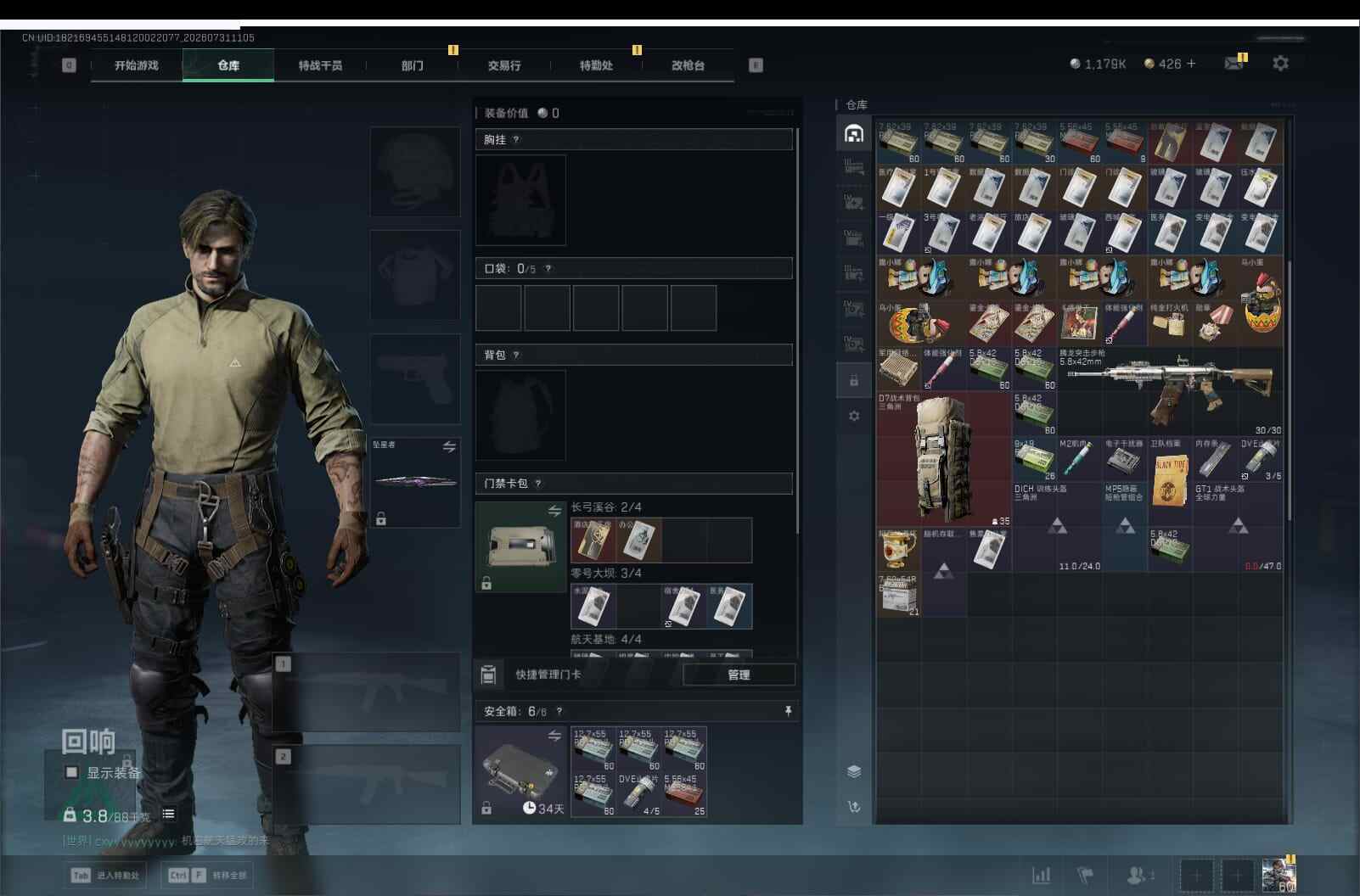Click the help icon next to 安全箱
1360x896 pixels.
(559, 712)
